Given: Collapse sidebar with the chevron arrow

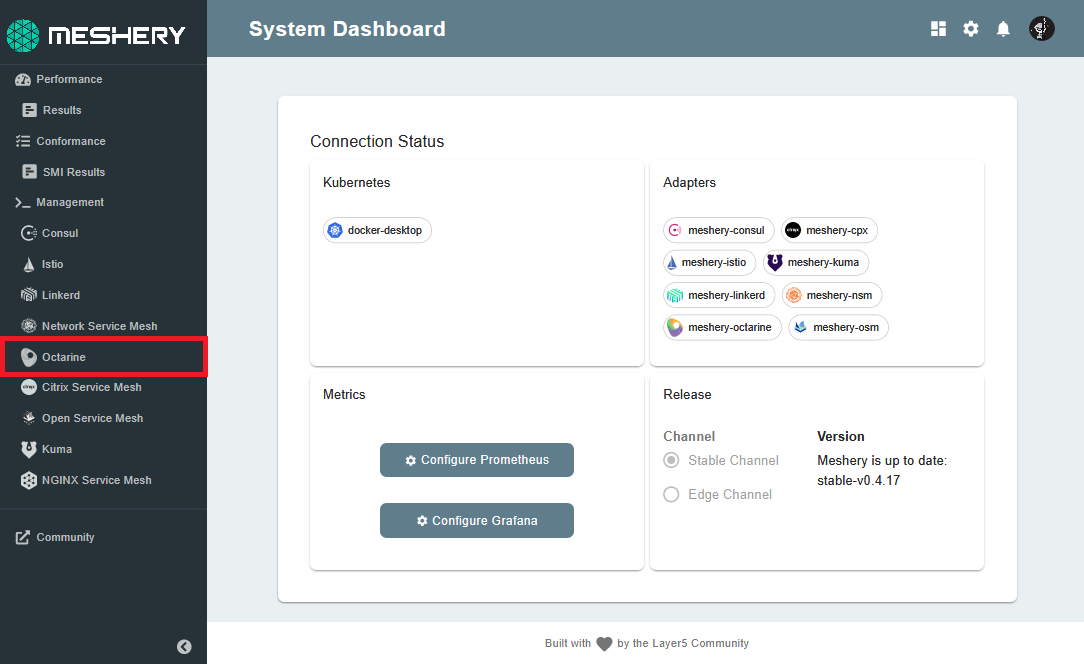Looking at the screenshot, I should point(184,646).
